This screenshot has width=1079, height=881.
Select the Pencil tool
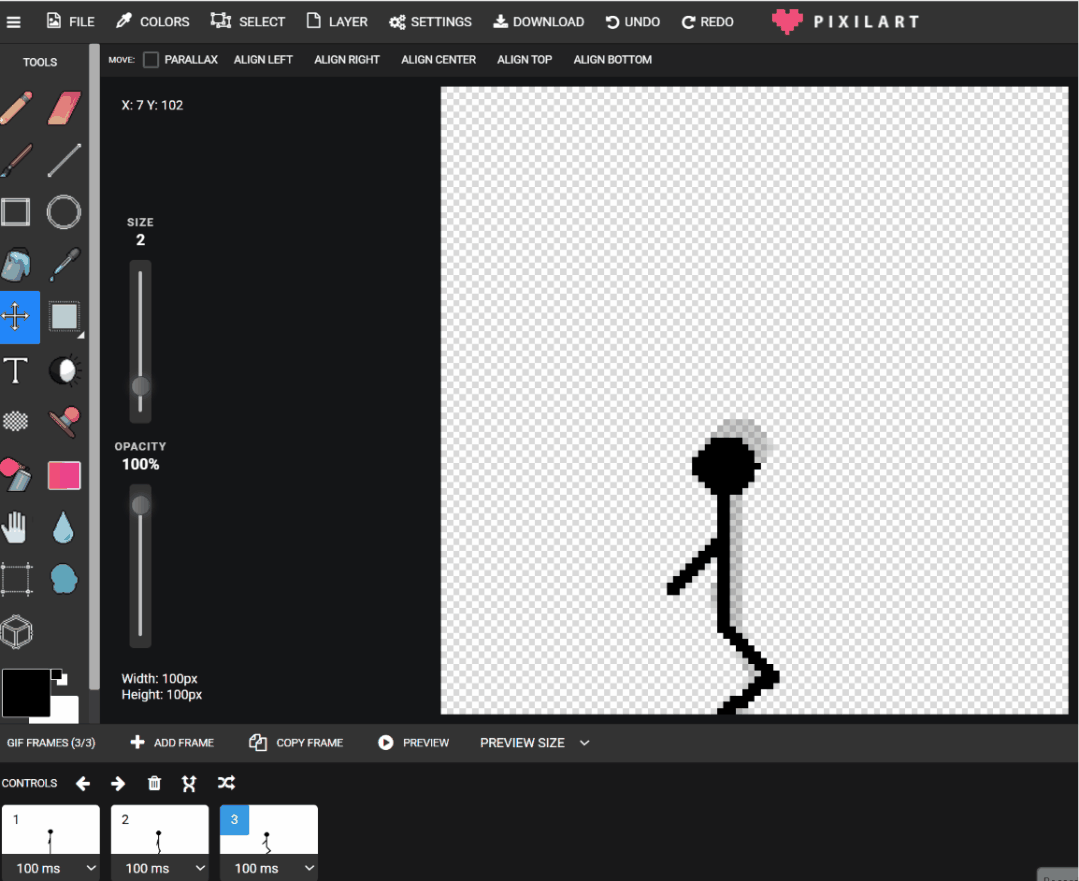coord(17,108)
